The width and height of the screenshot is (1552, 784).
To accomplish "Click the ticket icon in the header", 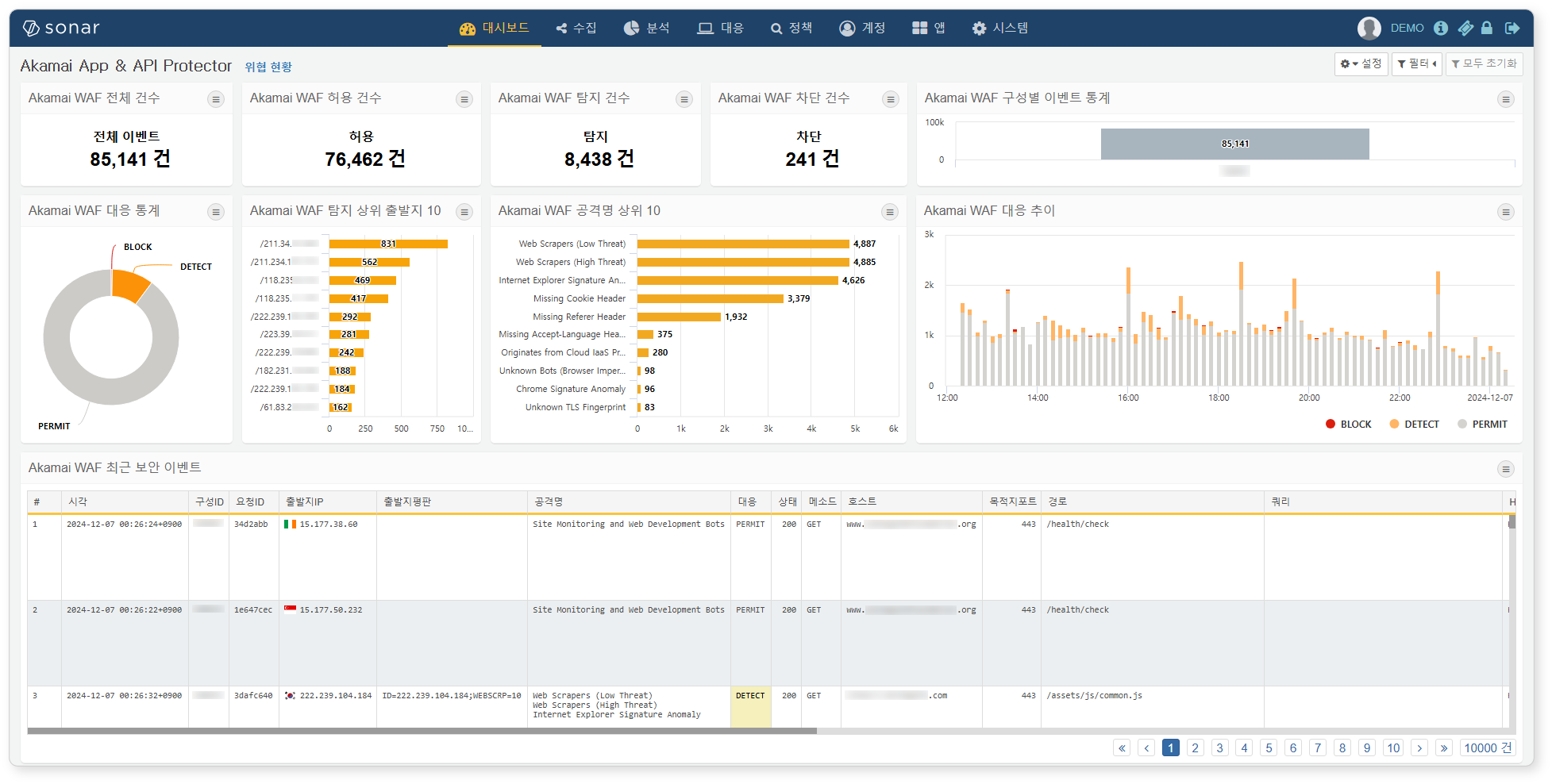I will tap(1465, 28).
